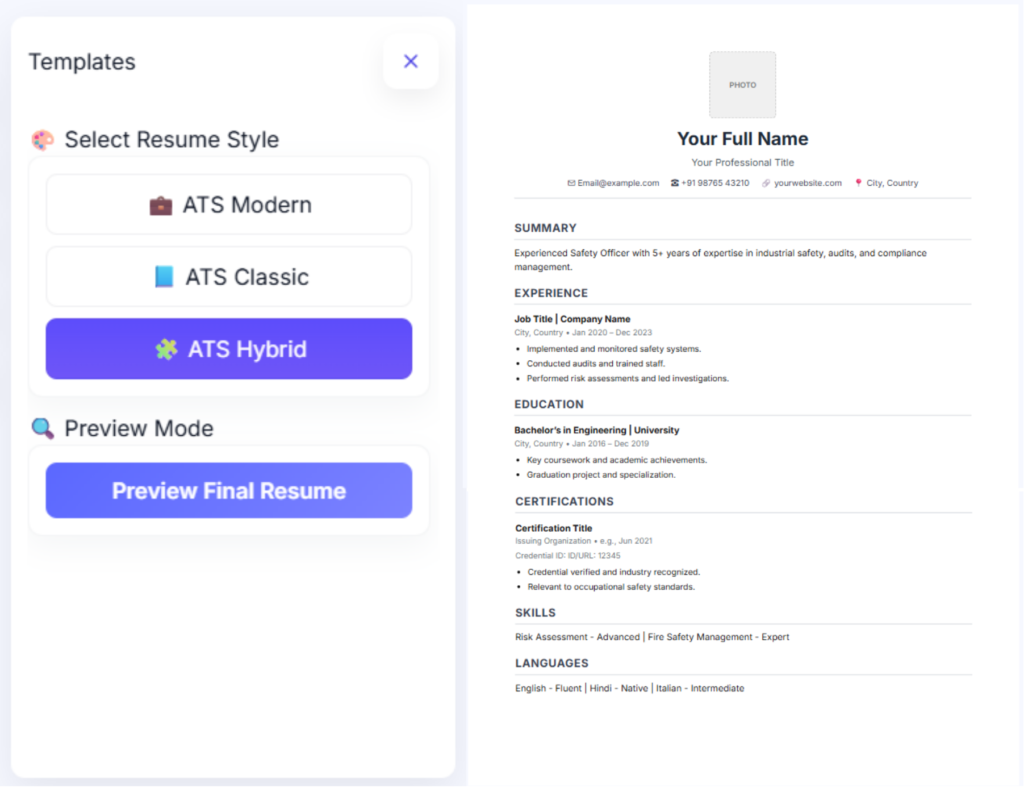Click the LANGUAGES section heading
The width and height of the screenshot is (1024, 788).
[551, 663]
